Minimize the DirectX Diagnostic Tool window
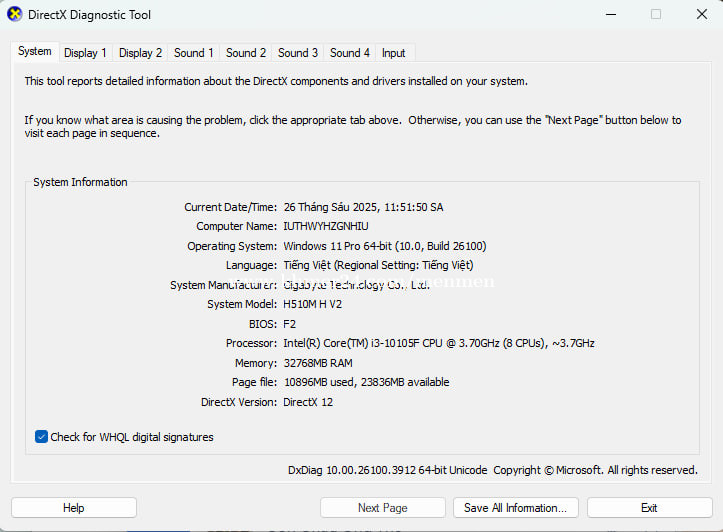 tap(611, 14)
